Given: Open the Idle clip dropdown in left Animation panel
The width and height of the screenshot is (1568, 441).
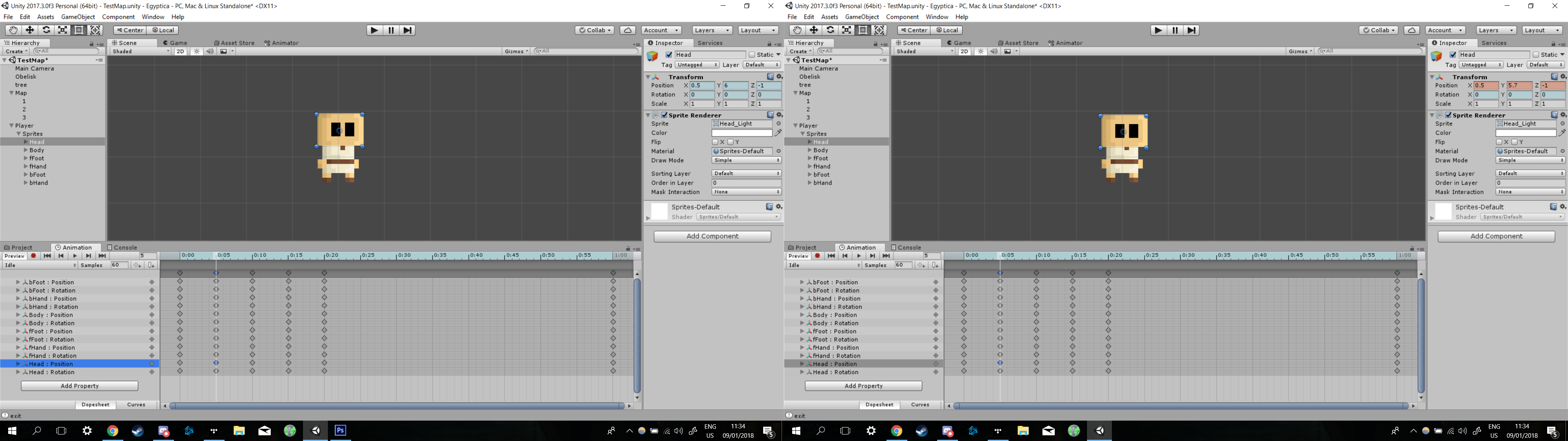Looking at the screenshot, I should pyautogui.click(x=40, y=265).
